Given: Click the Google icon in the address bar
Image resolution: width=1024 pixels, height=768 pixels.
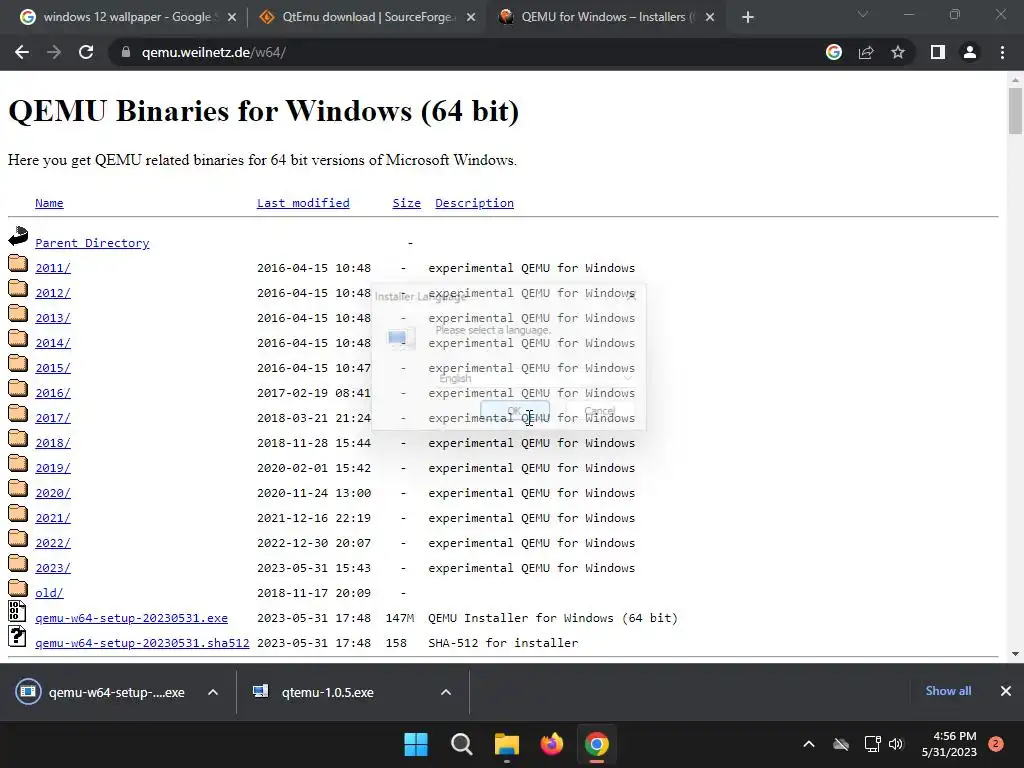Looking at the screenshot, I should pyautogui.click(x=834, y=52).
